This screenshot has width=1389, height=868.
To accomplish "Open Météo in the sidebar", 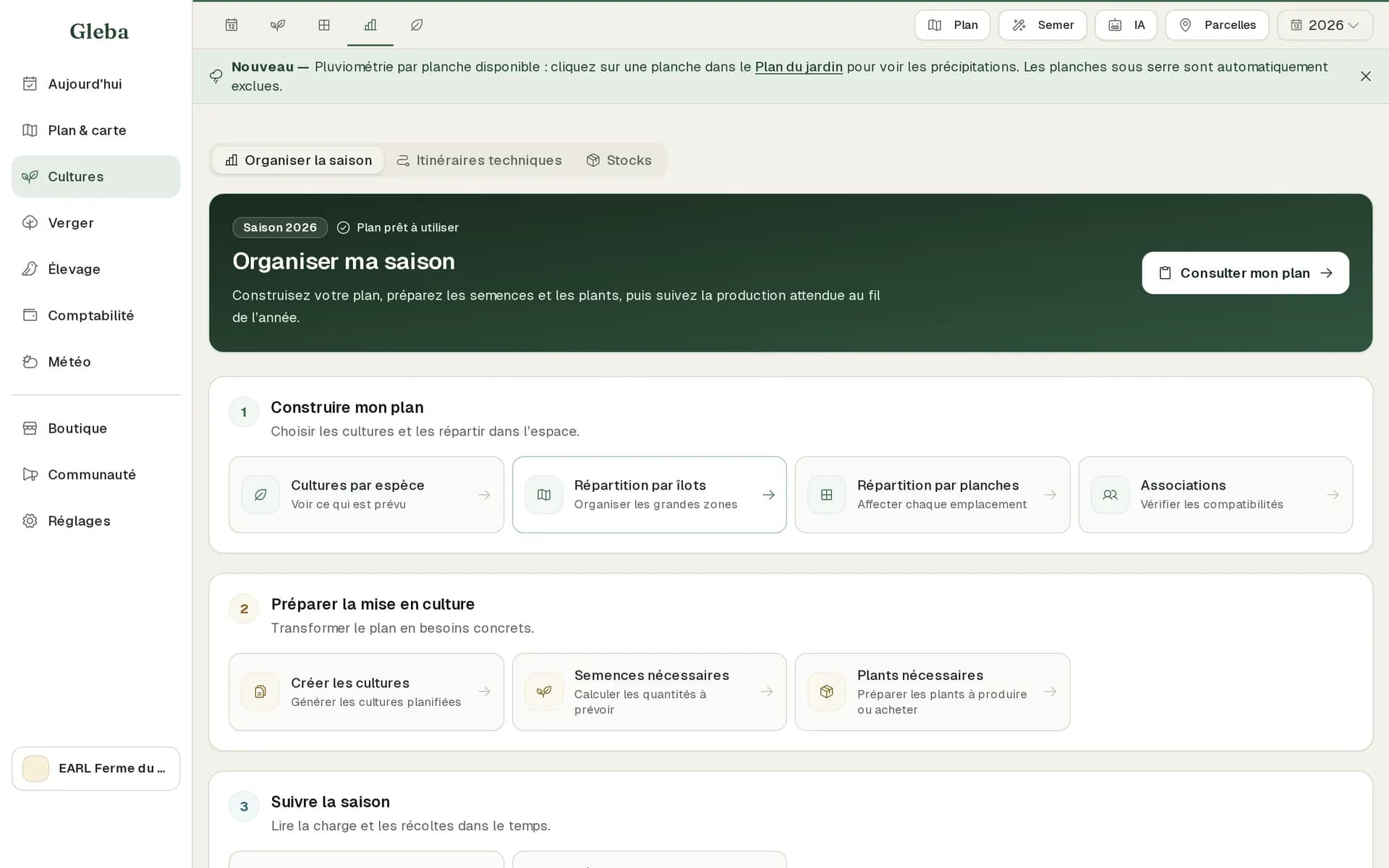I will click(x=95, y=362).
